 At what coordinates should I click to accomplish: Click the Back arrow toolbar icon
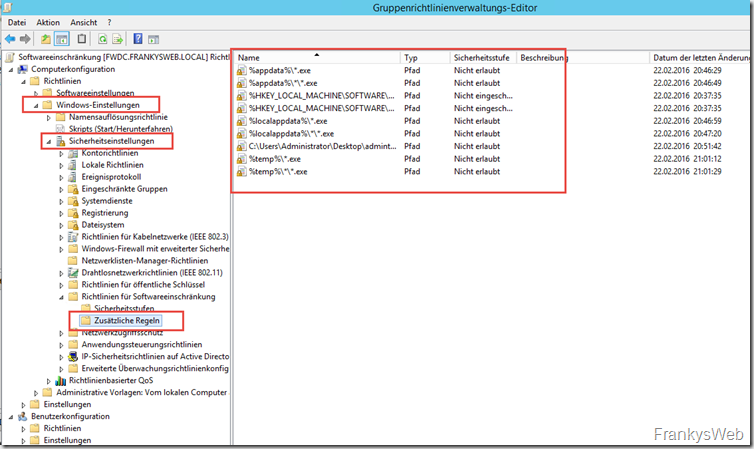11,39
